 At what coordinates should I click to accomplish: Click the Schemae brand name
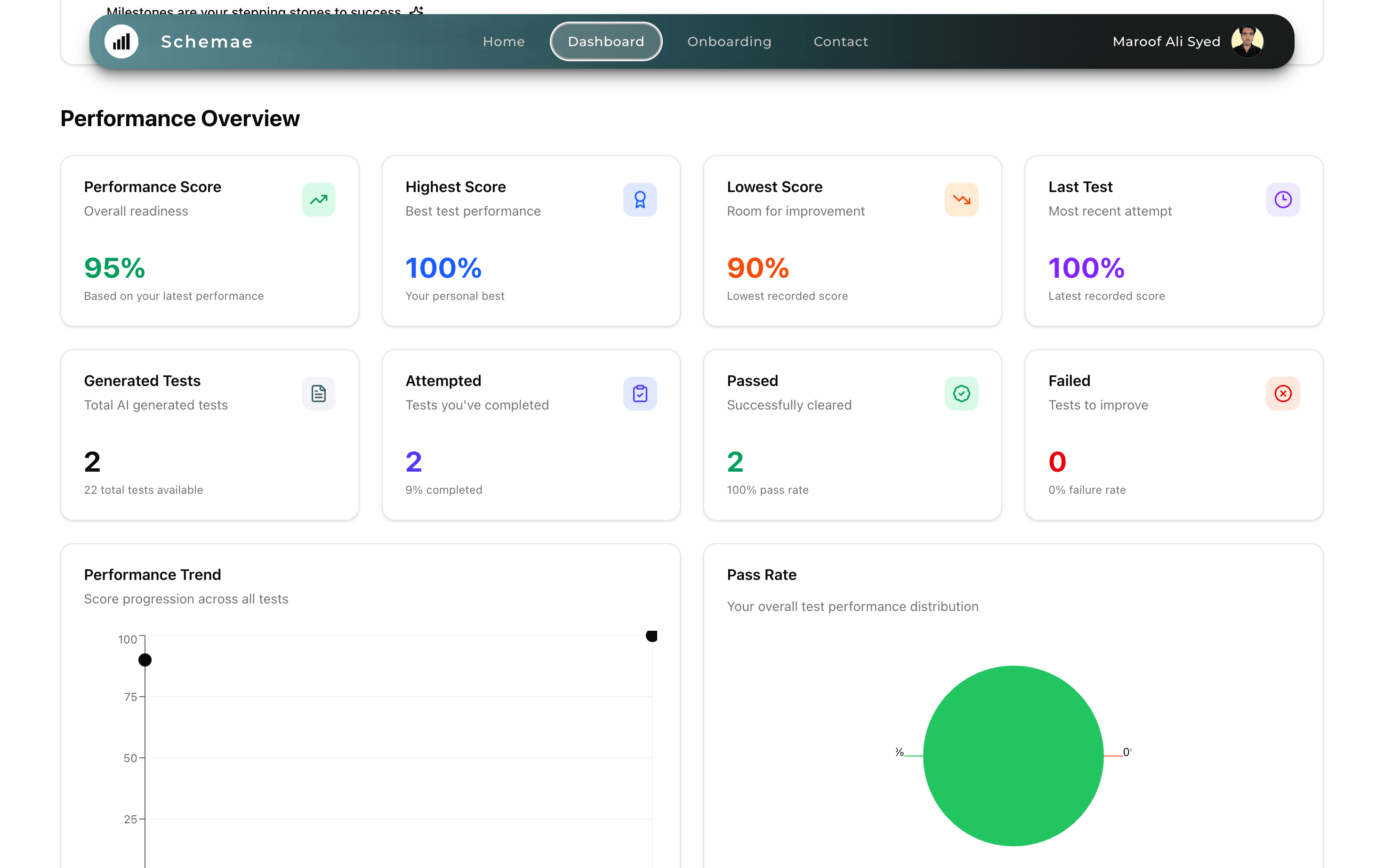pos(207,41)
